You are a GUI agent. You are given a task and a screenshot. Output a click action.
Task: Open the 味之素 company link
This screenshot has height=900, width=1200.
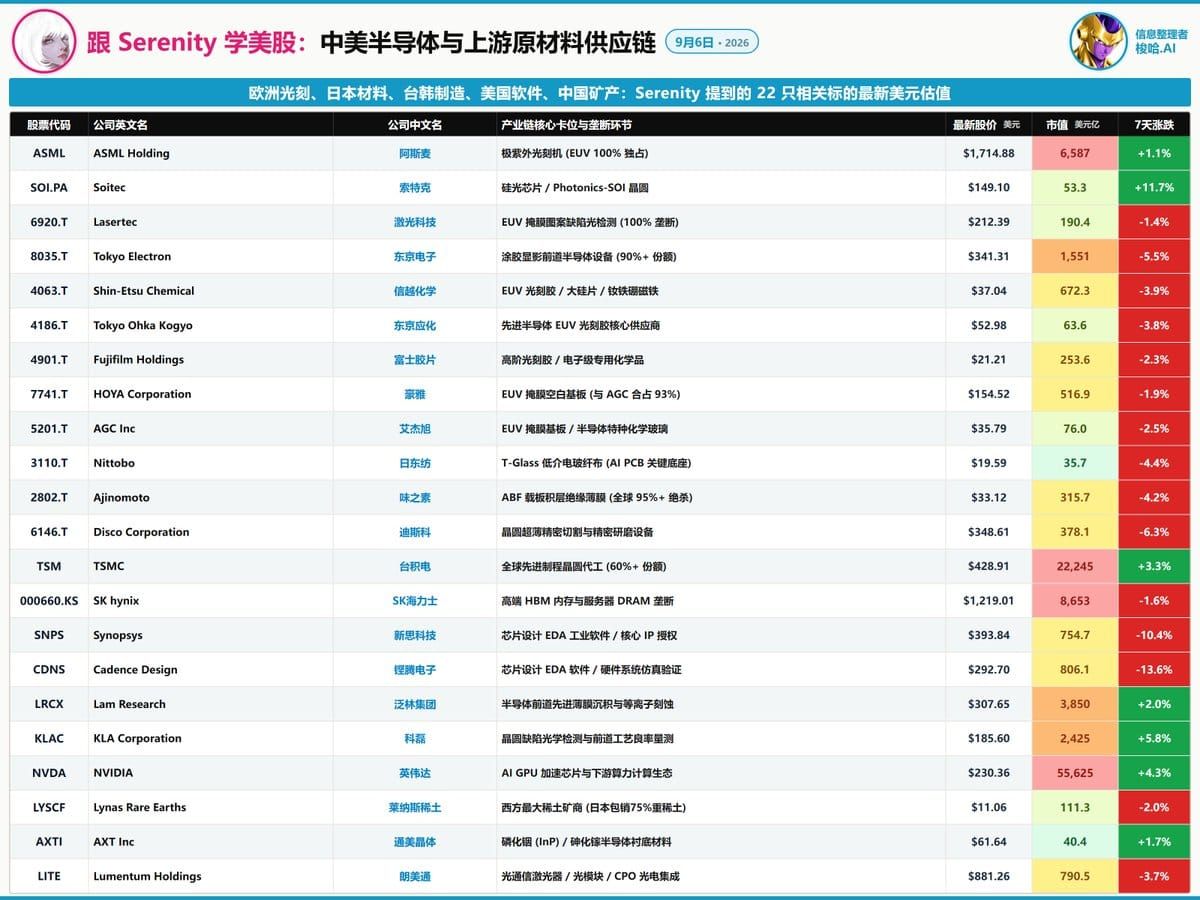(x=415, y=498)
